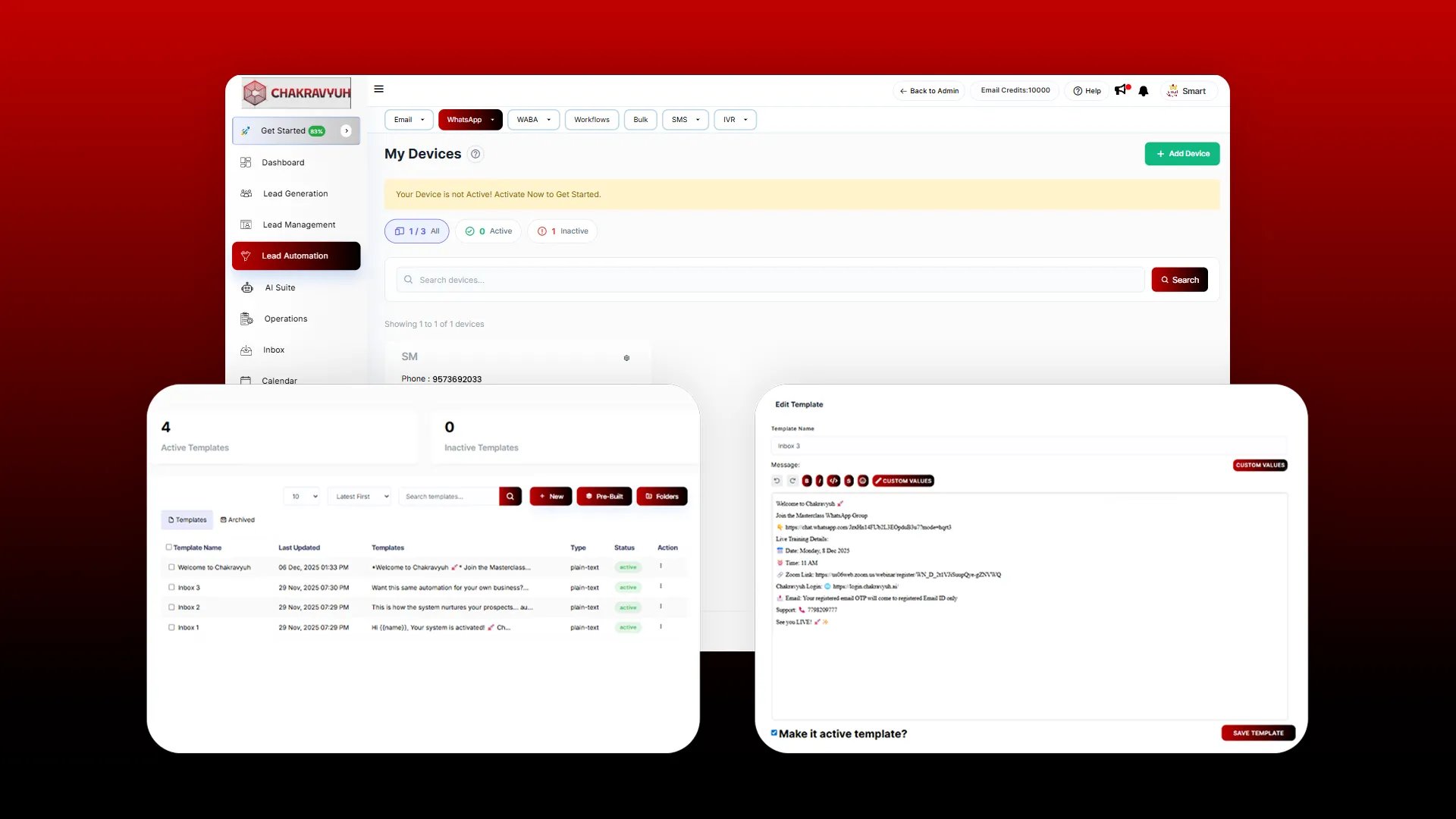Click the AI Suite robot icon
The width and height of the screenshot is (1456, 819).
point(247,287)
